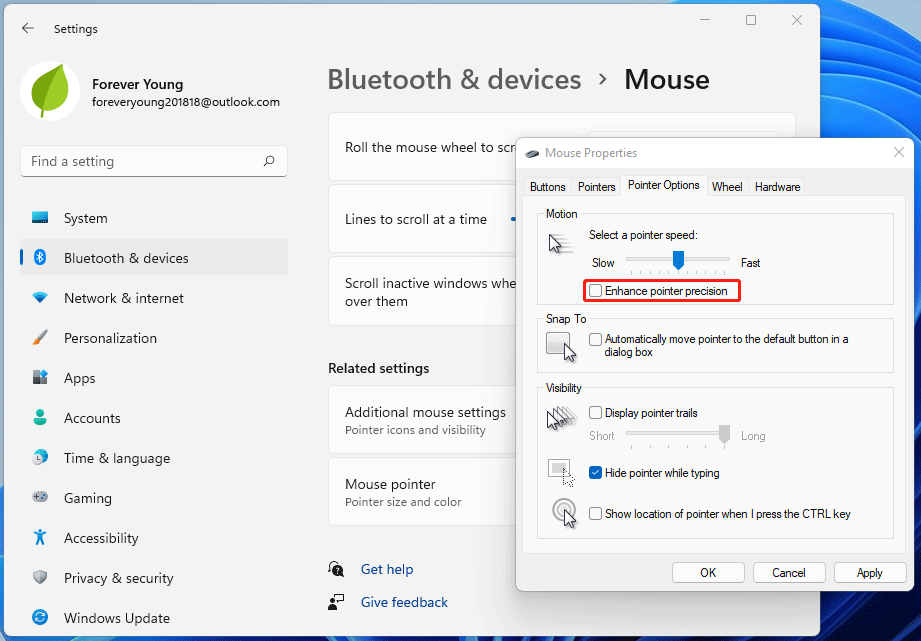
Task: Open Windows Update in the sidebar
Action: 154,617
